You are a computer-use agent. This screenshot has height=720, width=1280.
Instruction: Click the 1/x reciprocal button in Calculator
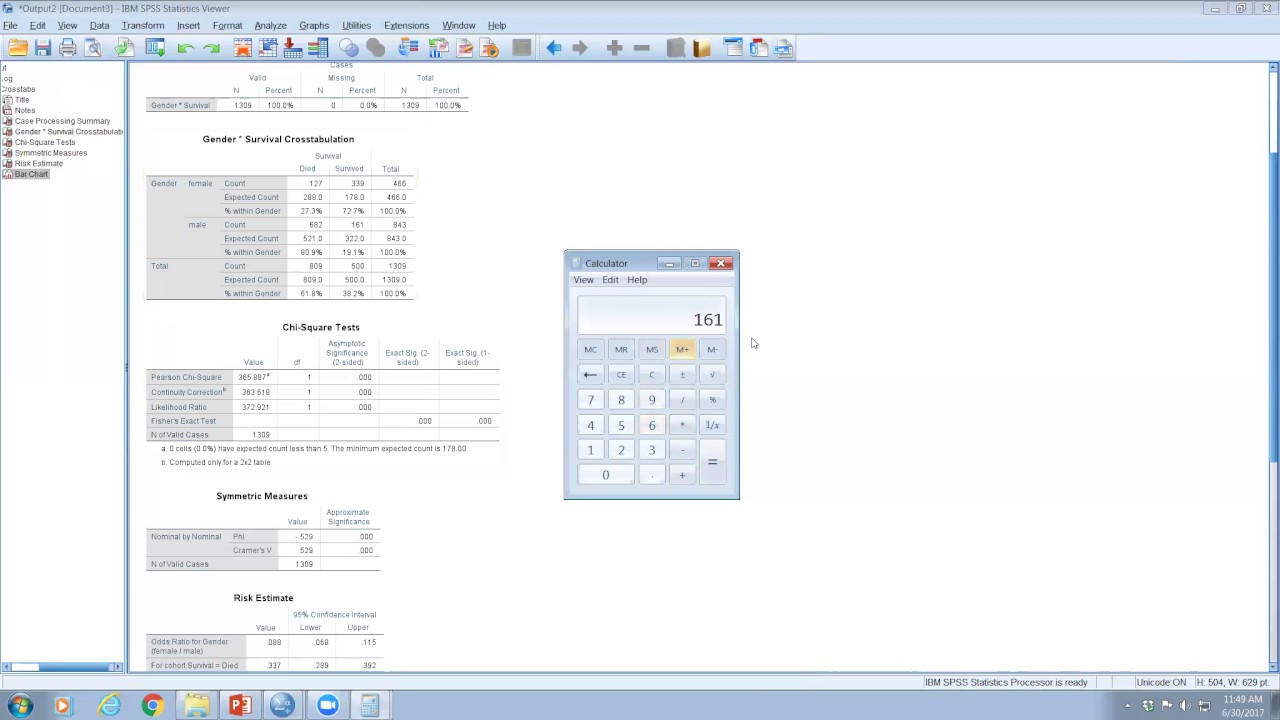pyautogui.click(x=712, y=425)
